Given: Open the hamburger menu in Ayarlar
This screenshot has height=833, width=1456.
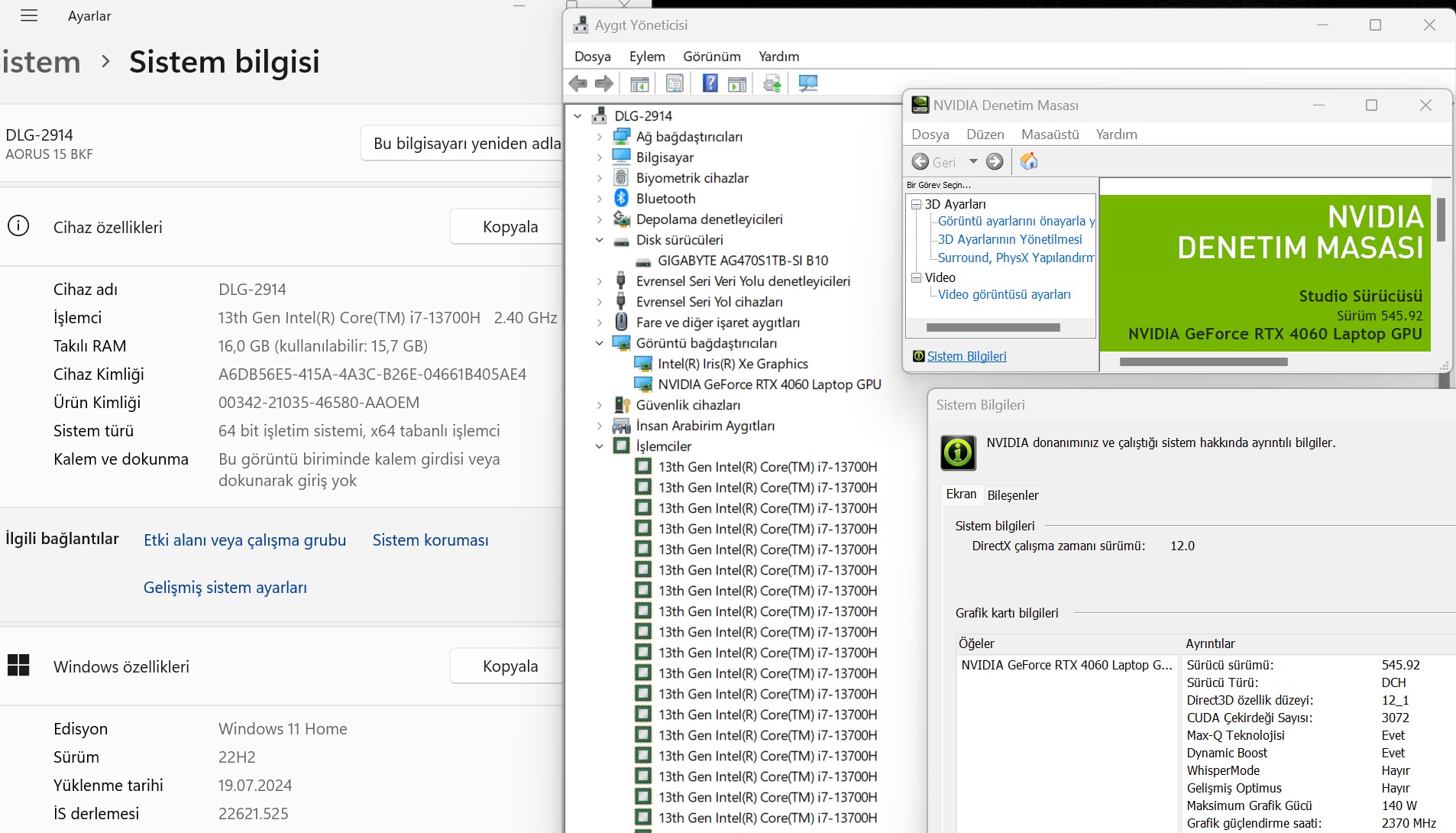Looking at the screenshot, I should point(29,15).
